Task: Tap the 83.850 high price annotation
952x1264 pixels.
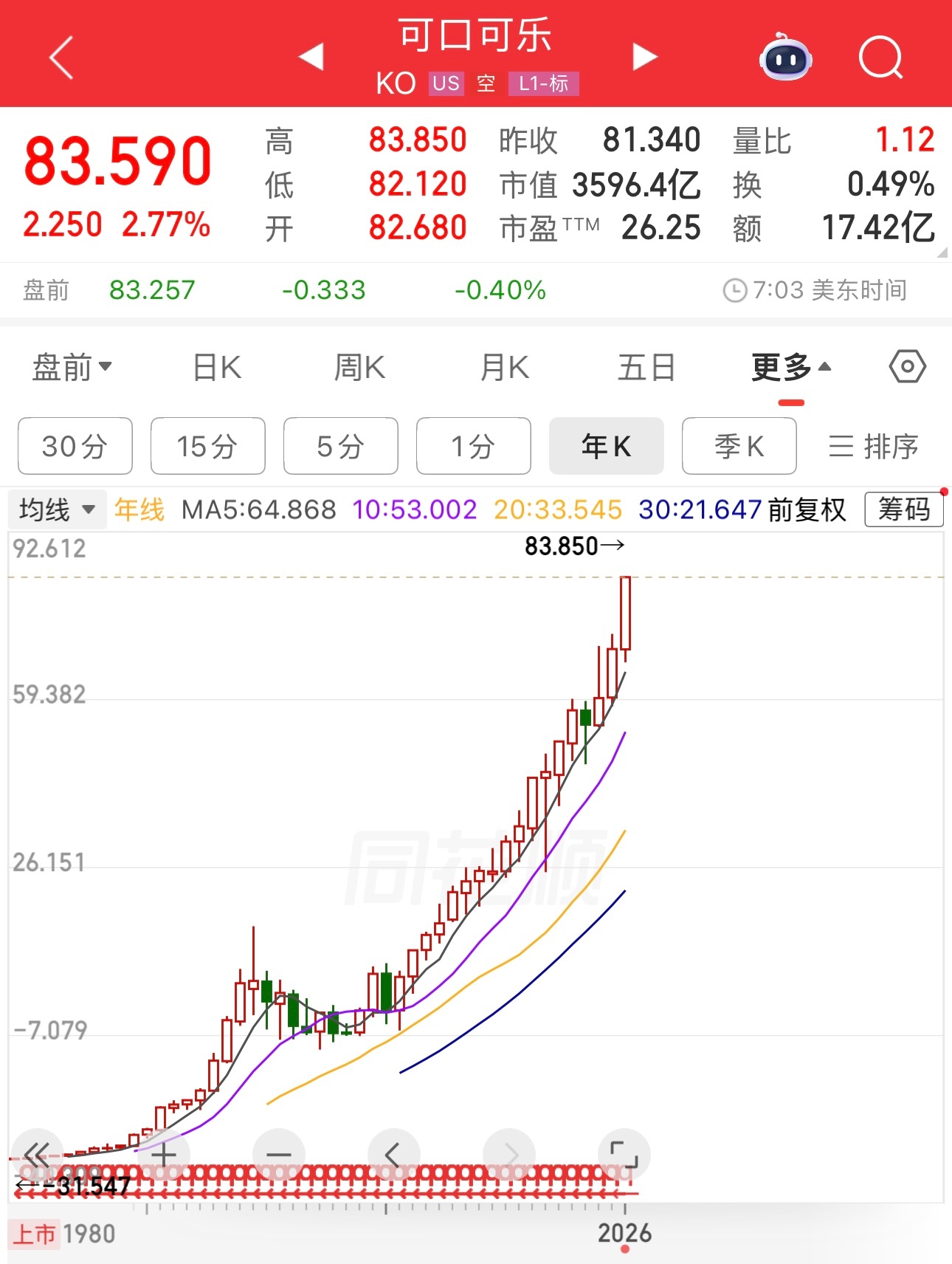Action: tap(574, 546)
